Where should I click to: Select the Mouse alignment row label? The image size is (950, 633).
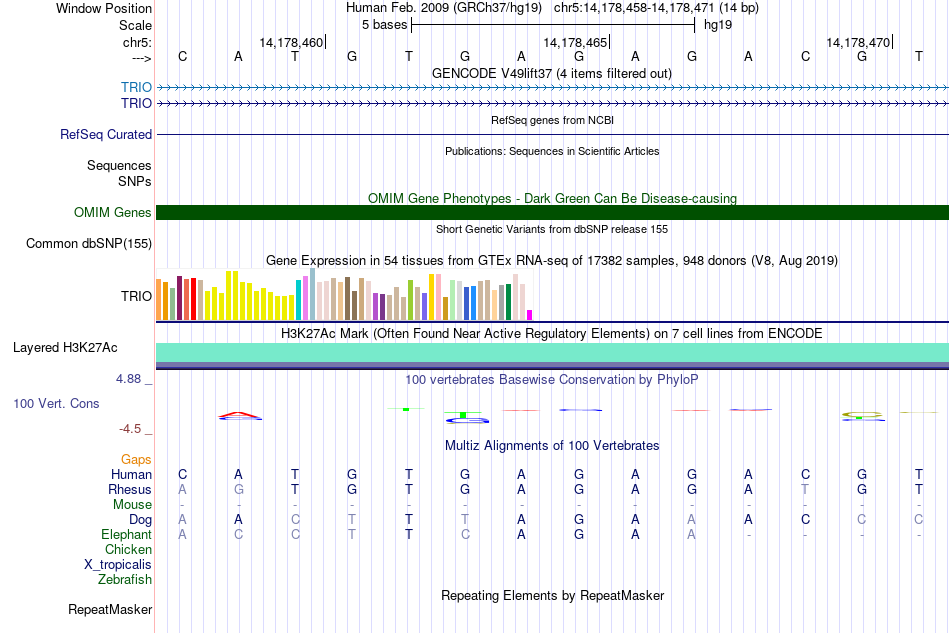click(132, 505)
